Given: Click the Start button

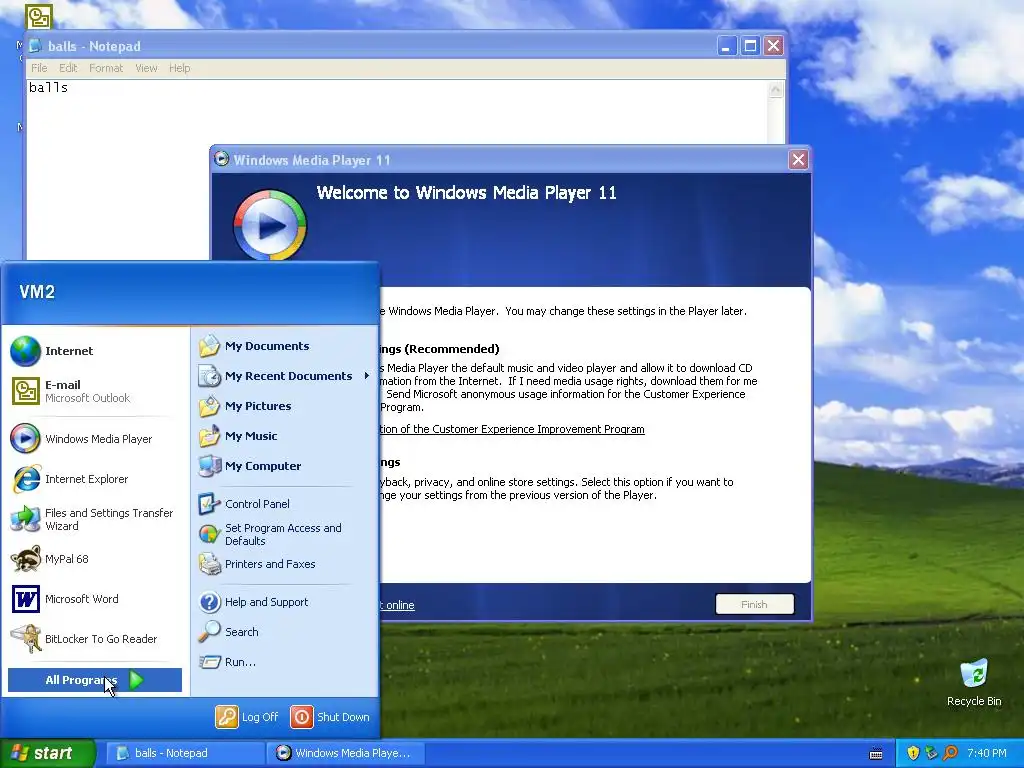Looking at the screenshot, I should [48, 753].
